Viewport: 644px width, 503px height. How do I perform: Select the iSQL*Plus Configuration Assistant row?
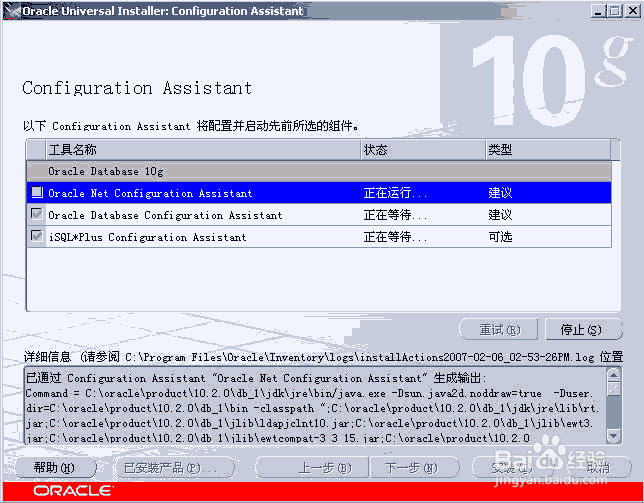pyautogui.click(x=319, y=237)
